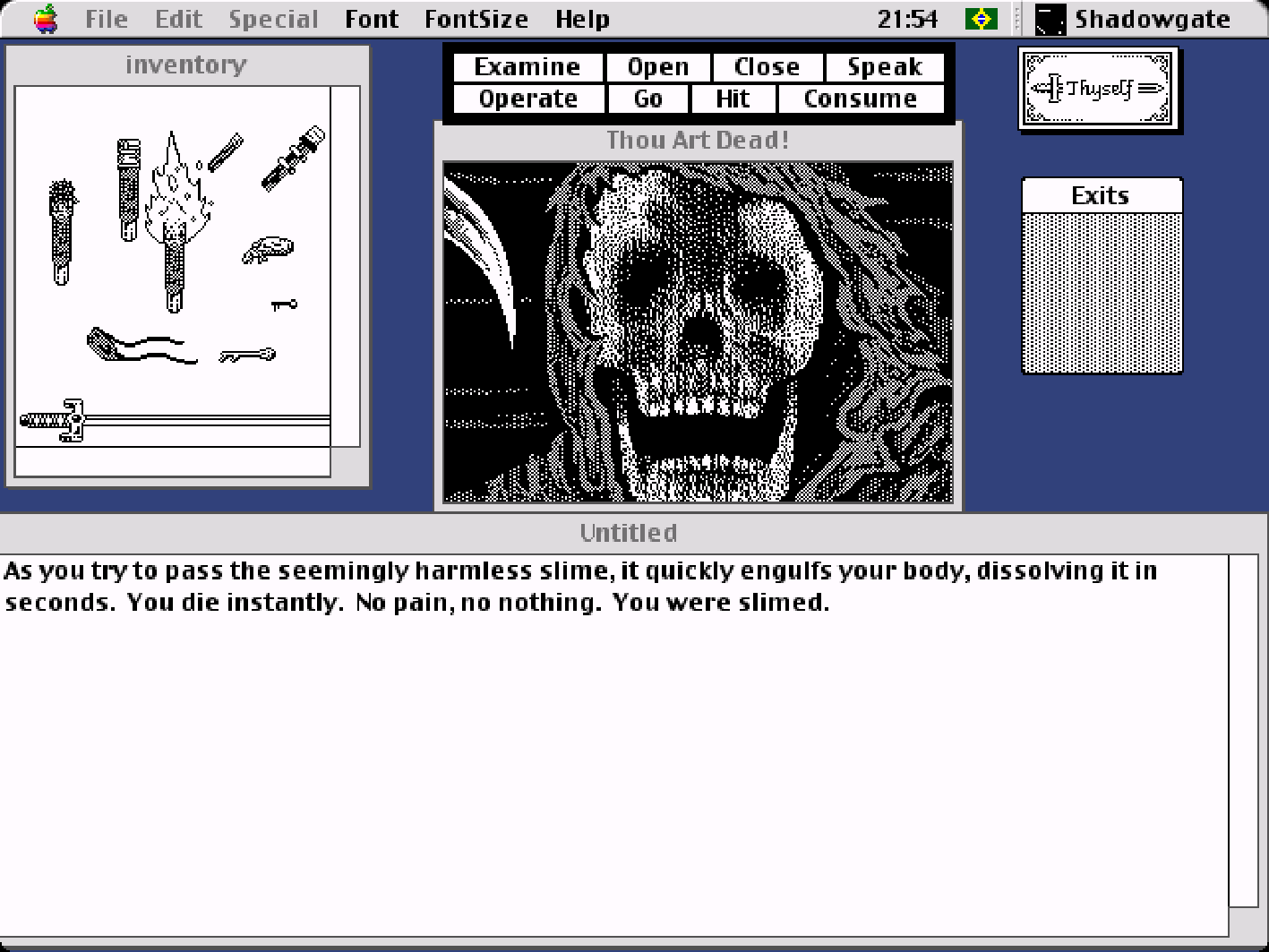1269x952 pixels.
Task: Open the Apple menu
Action: 45,19
